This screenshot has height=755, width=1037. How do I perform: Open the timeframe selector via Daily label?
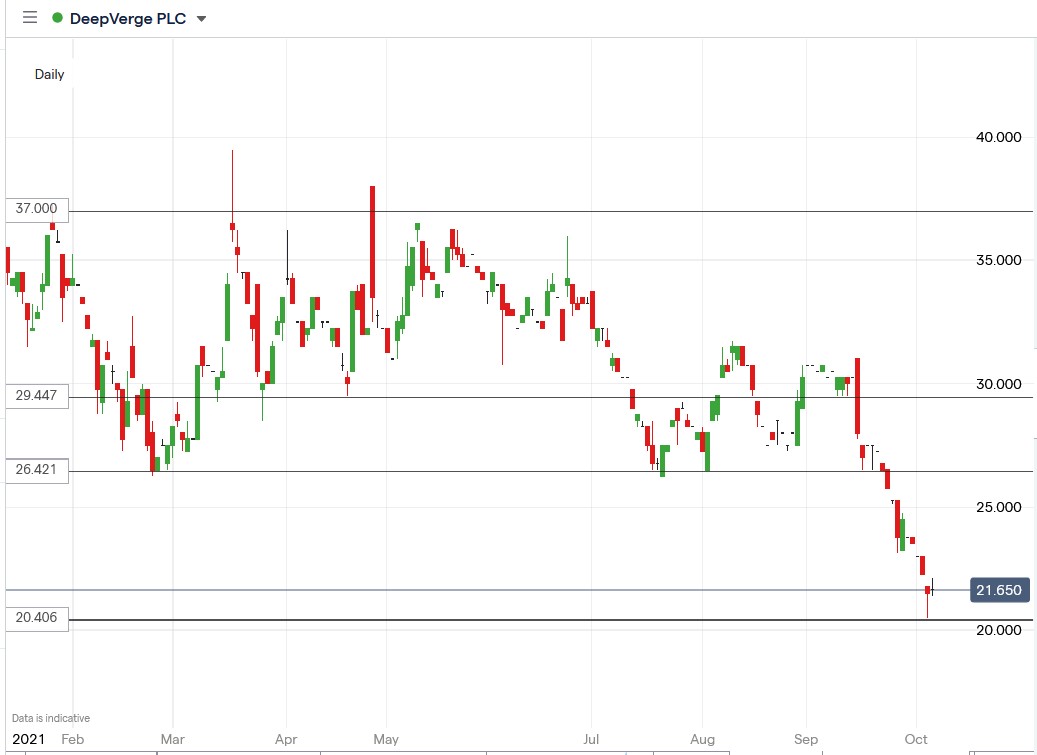point(49,73)
